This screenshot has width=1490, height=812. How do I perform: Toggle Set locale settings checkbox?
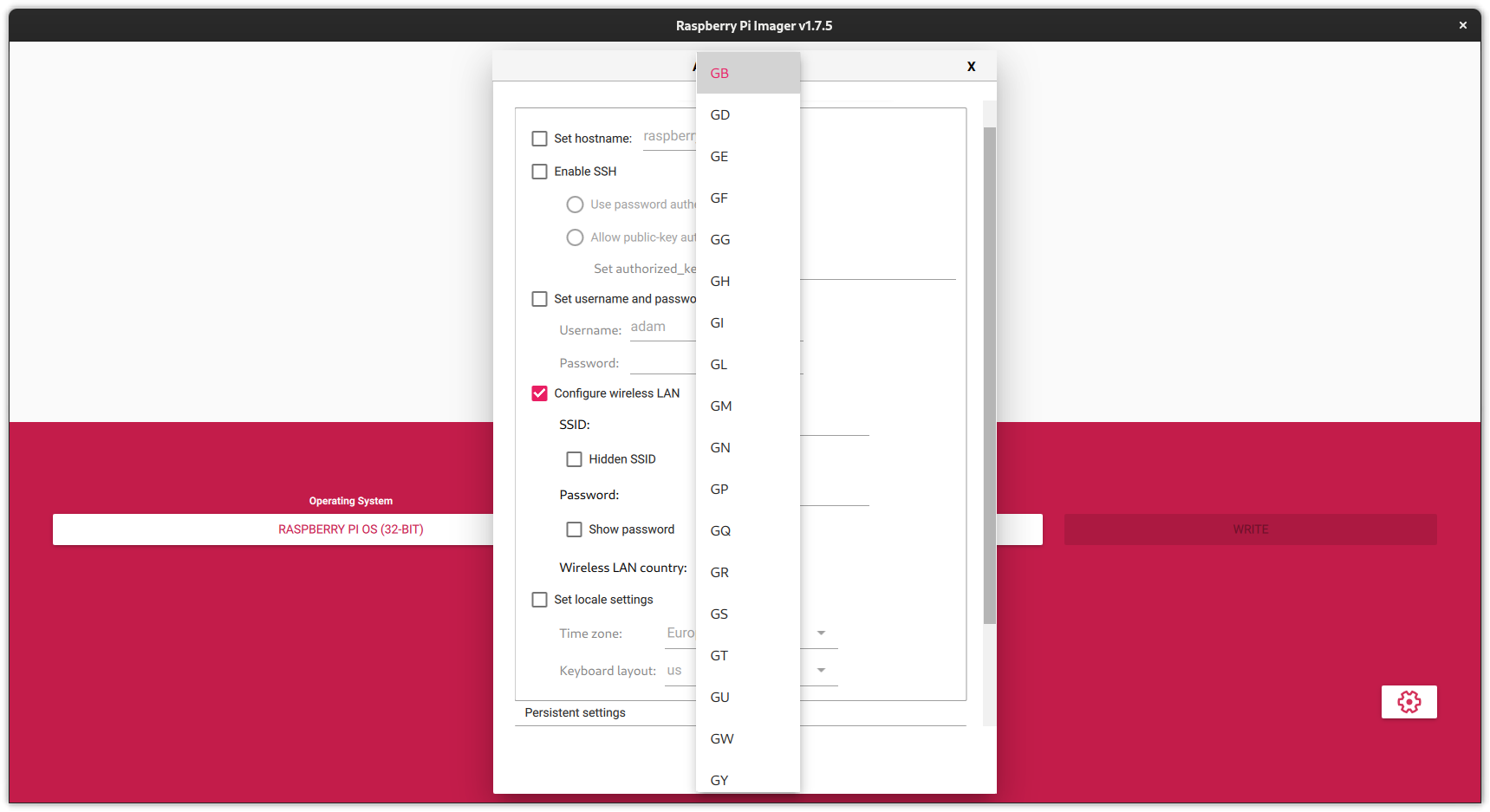pos(539,600)
